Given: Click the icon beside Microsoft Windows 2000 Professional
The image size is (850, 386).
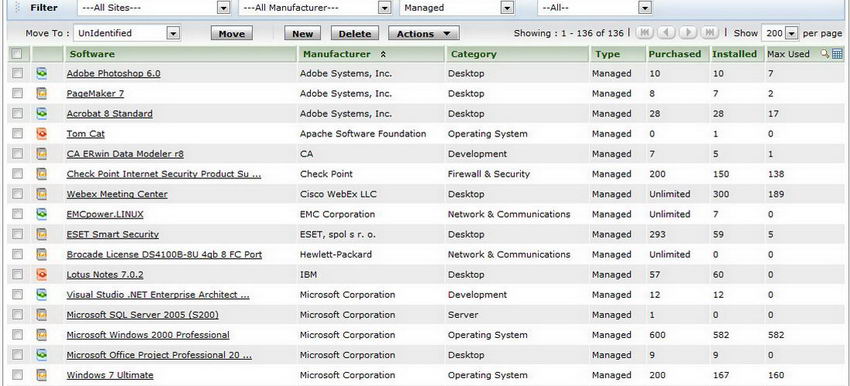Looking at the screenshot, I should (x=41, y=334).
